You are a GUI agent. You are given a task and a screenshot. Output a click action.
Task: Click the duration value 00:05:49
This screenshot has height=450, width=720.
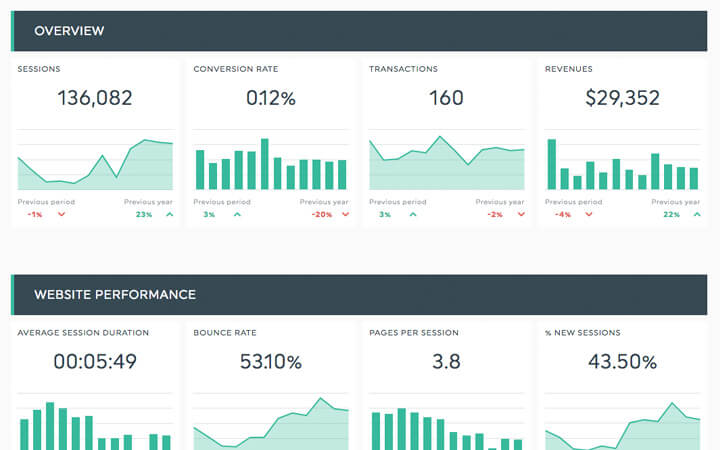coord(95,362)
